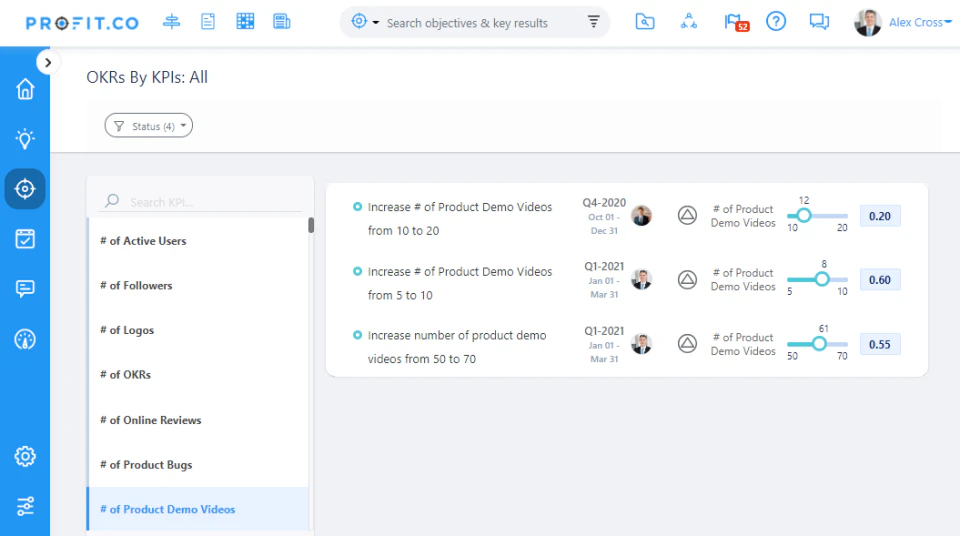Screen dimensions: 960x536
Task: Open the news report icon in top bar
Action: [x=282, y=22]
